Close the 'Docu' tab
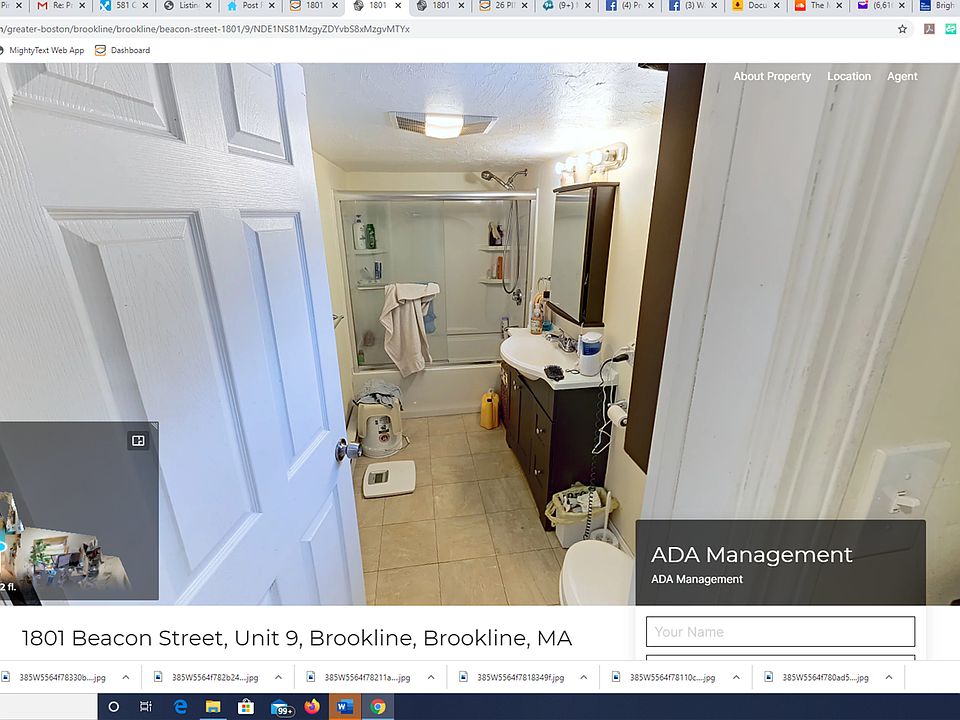960x720 pixels. [x=776, y=6]
